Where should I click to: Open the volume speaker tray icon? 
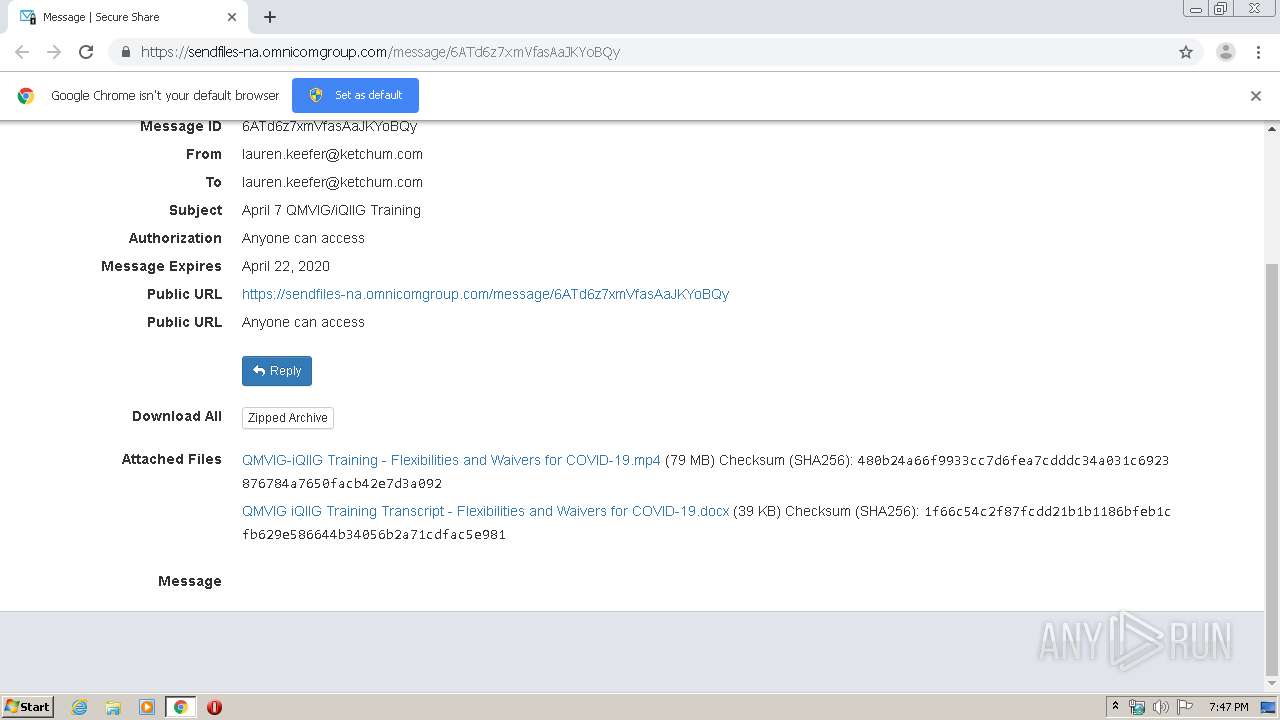coord(1161,707)
